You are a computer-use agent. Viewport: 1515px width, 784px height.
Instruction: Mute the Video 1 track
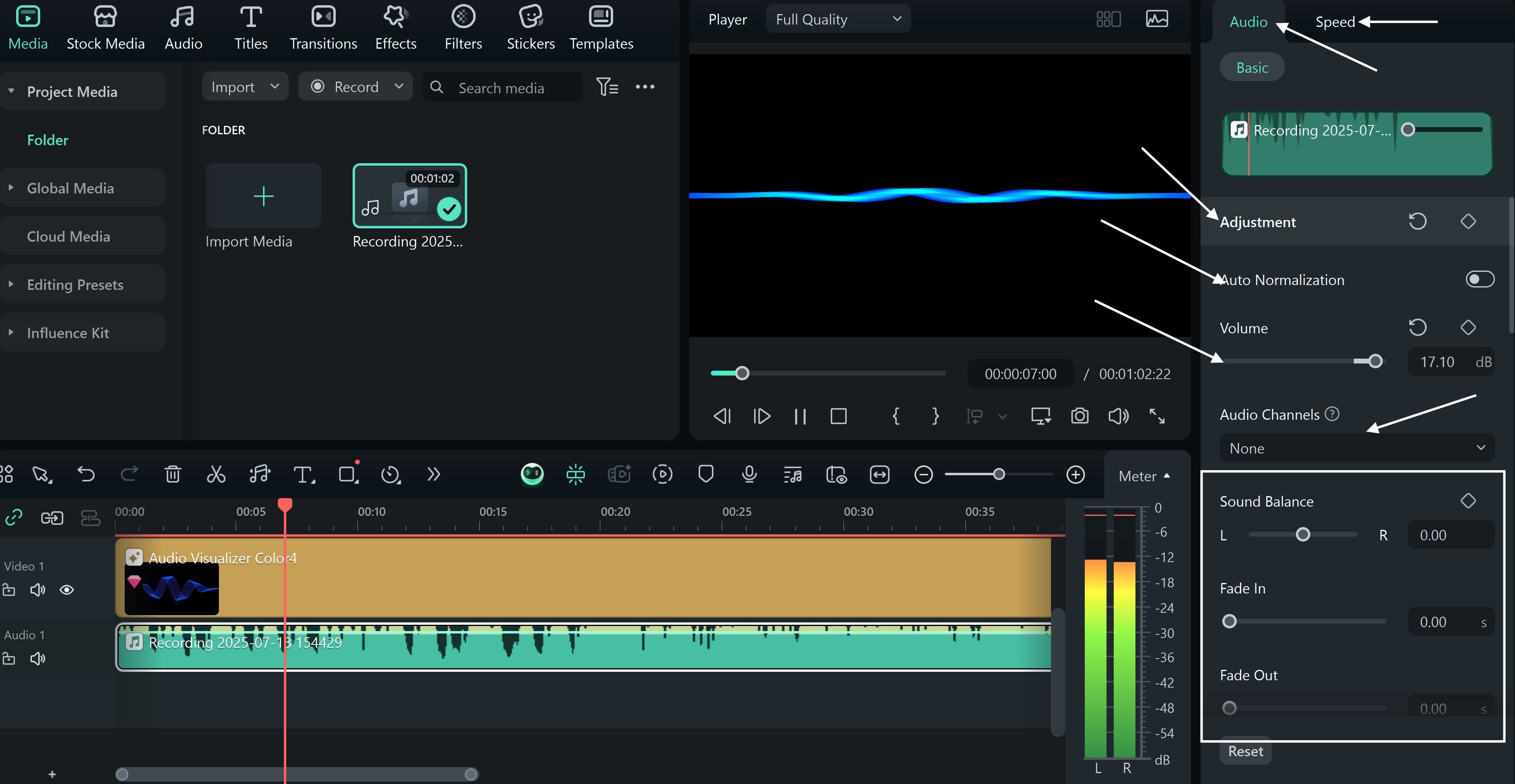pos(38,590)
